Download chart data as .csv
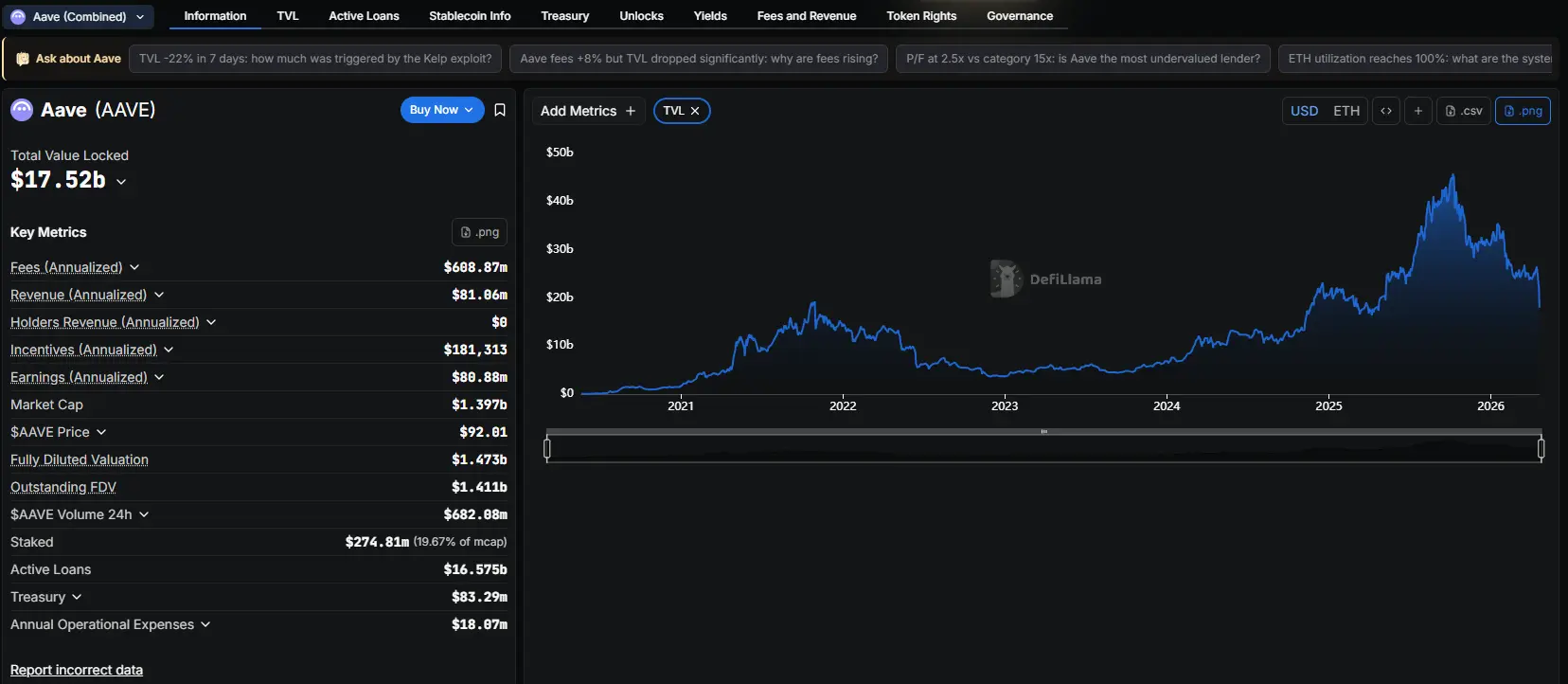 (1464, 111)
